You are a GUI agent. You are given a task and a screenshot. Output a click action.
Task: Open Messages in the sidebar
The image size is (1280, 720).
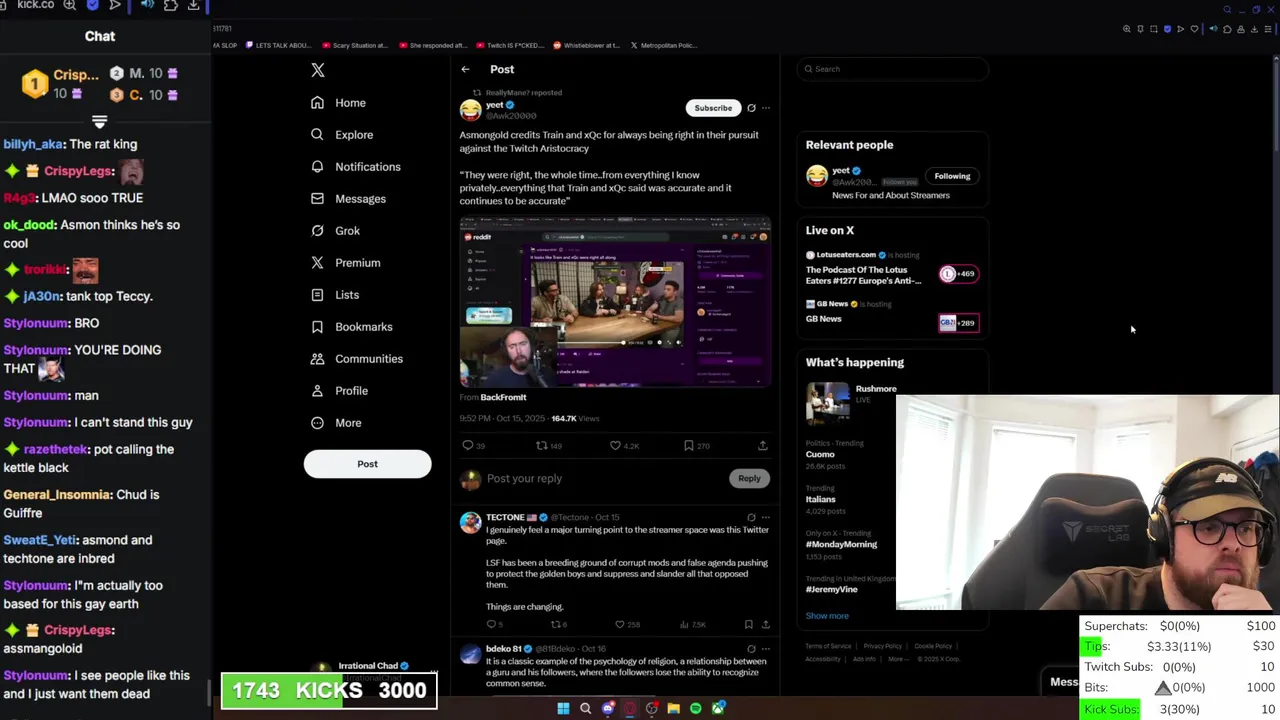pyautogui.click(x=348, y=199)
